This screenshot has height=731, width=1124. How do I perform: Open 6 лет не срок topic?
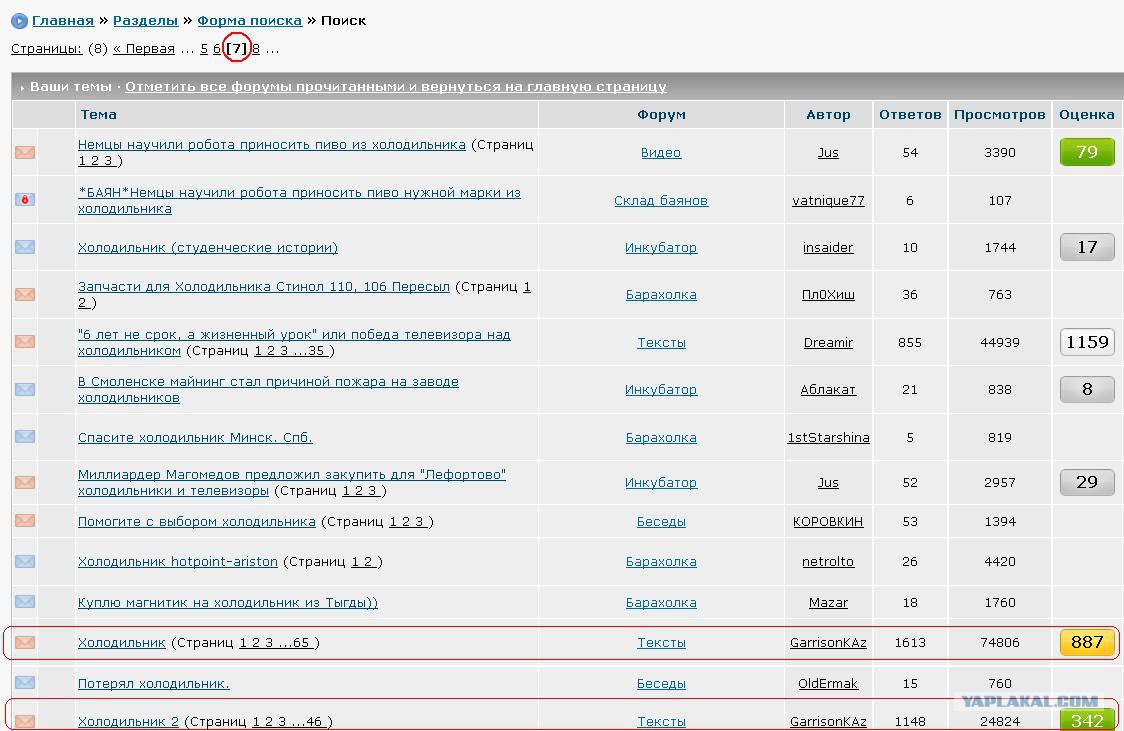pos(294,343)
